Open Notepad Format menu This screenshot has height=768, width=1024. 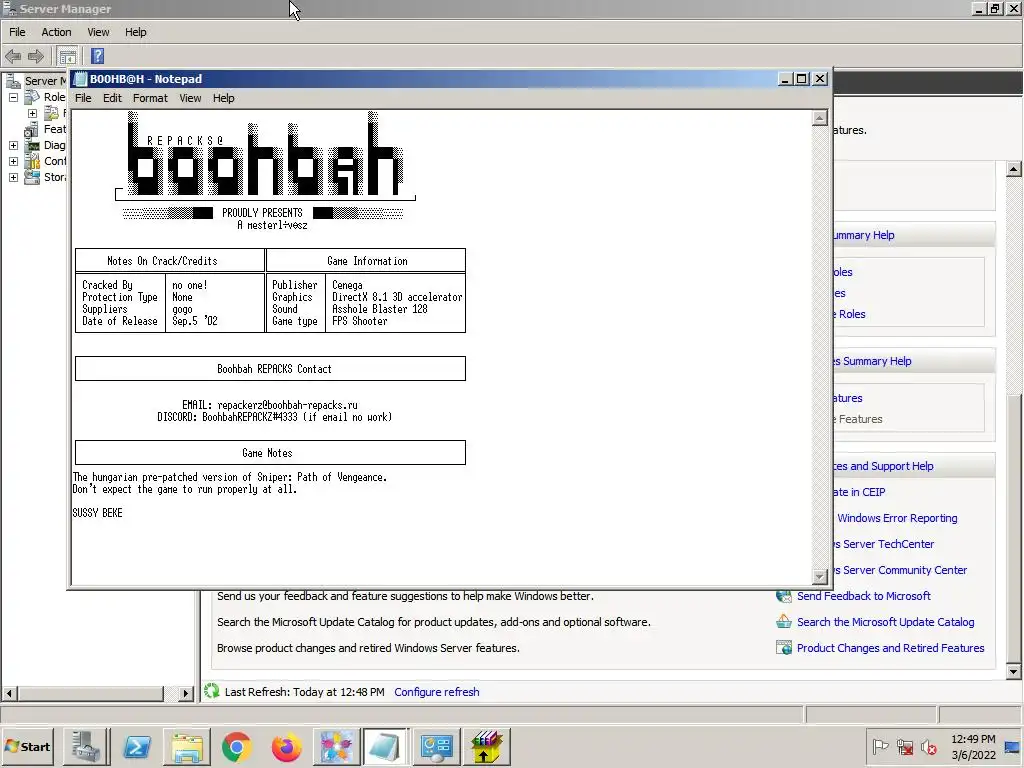click(150, 98)
